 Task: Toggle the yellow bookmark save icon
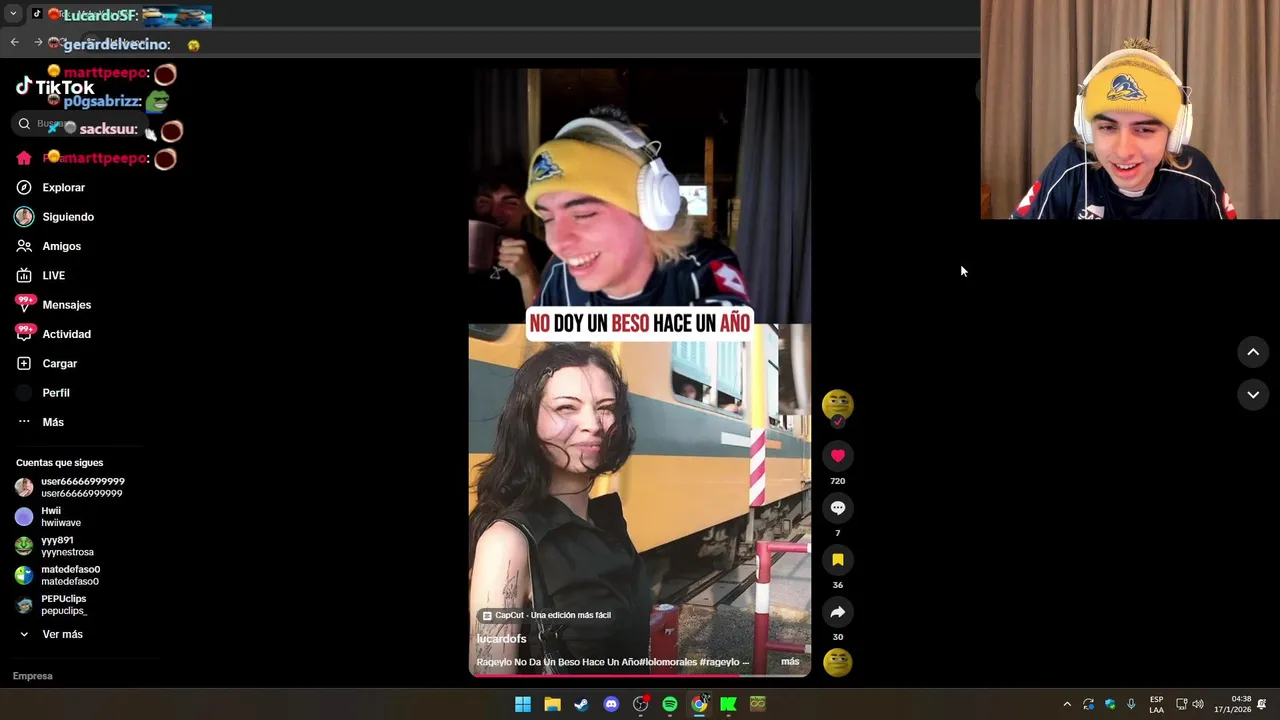point(838,560)
